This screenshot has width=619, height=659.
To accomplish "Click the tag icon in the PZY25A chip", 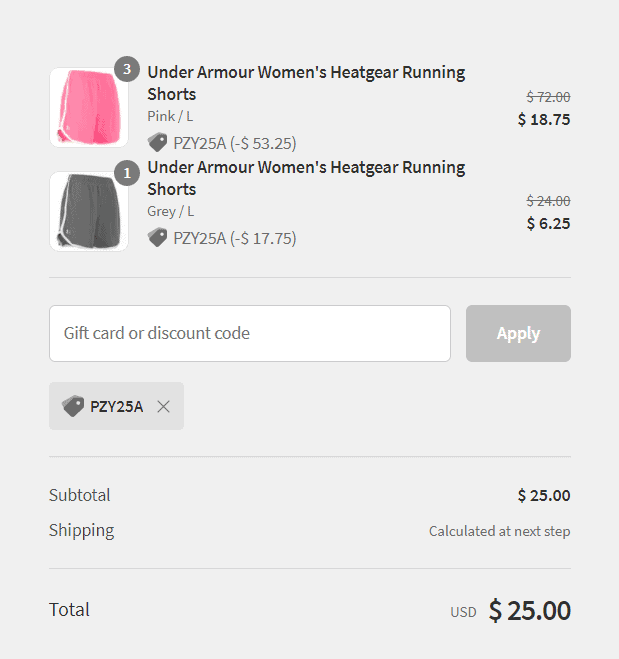I will [x=73, y=406].
